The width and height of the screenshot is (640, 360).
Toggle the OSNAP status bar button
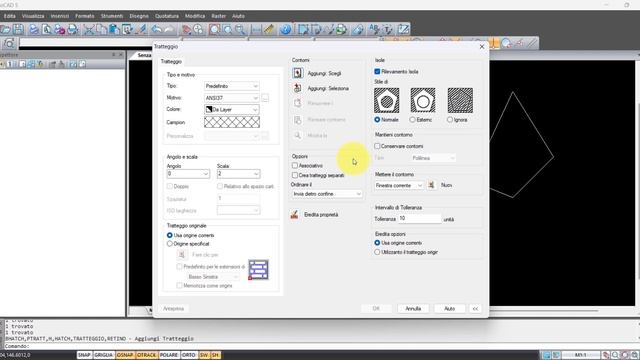point(125,355)
